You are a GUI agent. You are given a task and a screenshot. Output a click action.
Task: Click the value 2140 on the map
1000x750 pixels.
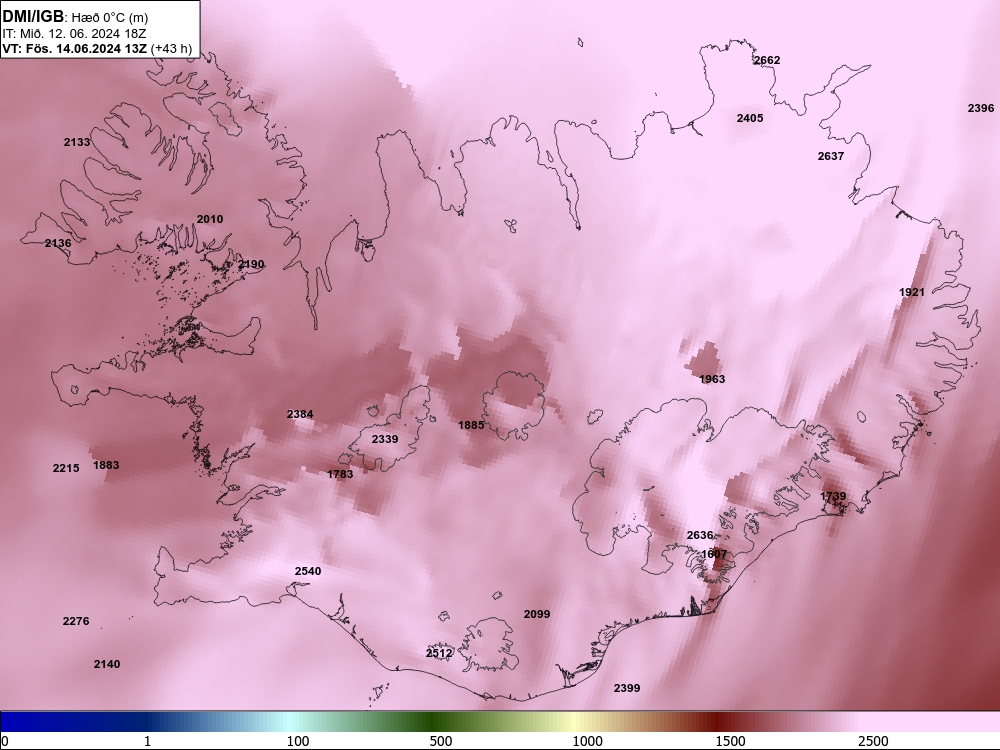coord(107,664)
